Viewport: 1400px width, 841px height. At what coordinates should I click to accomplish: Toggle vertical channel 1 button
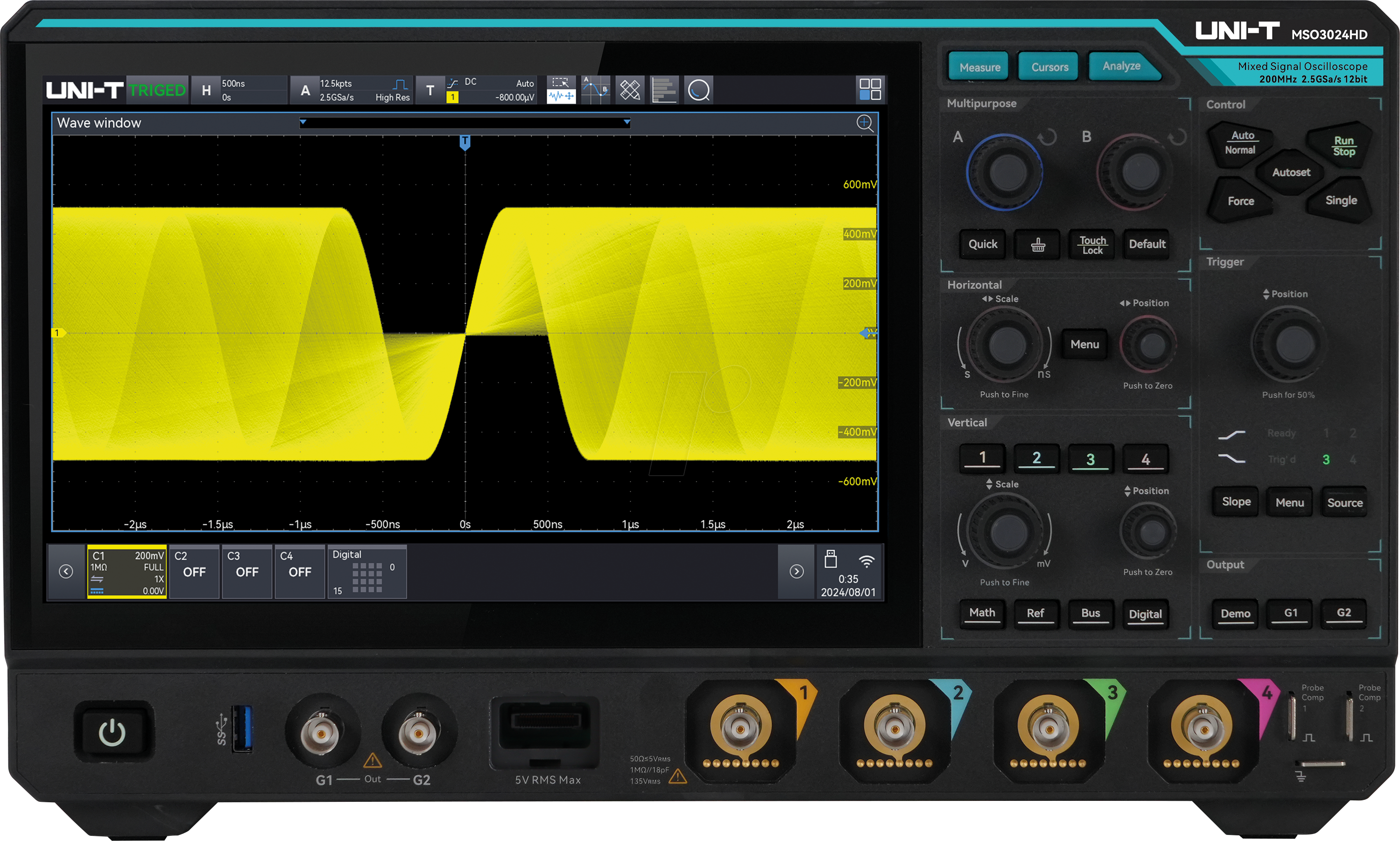click(982, 458)
